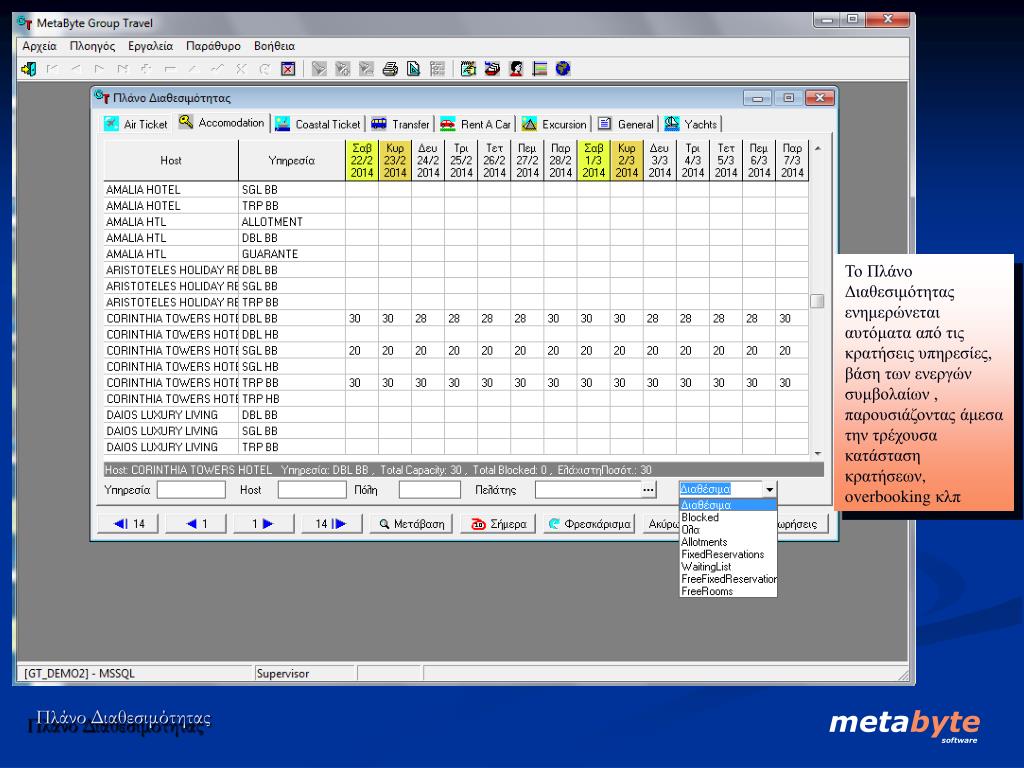Click the exit door icon in the toolbar

click(x=28, y=69)
